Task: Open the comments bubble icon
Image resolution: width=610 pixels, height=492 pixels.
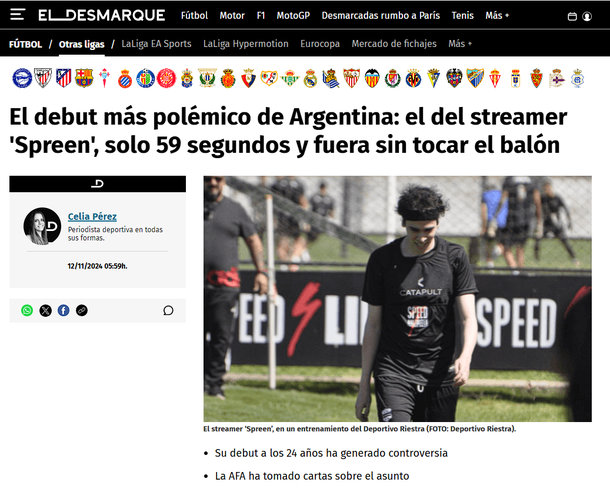Action: [x=168, y=310]
